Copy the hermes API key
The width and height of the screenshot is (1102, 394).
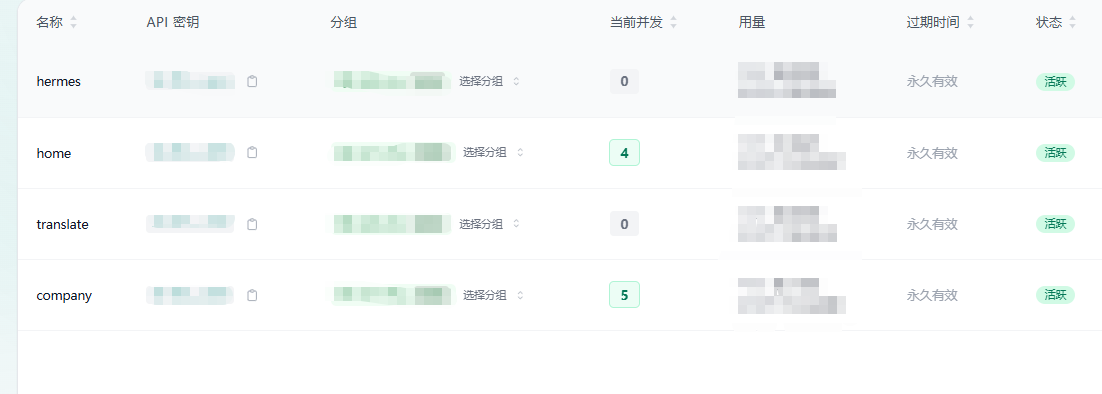[x=252, y=81]
